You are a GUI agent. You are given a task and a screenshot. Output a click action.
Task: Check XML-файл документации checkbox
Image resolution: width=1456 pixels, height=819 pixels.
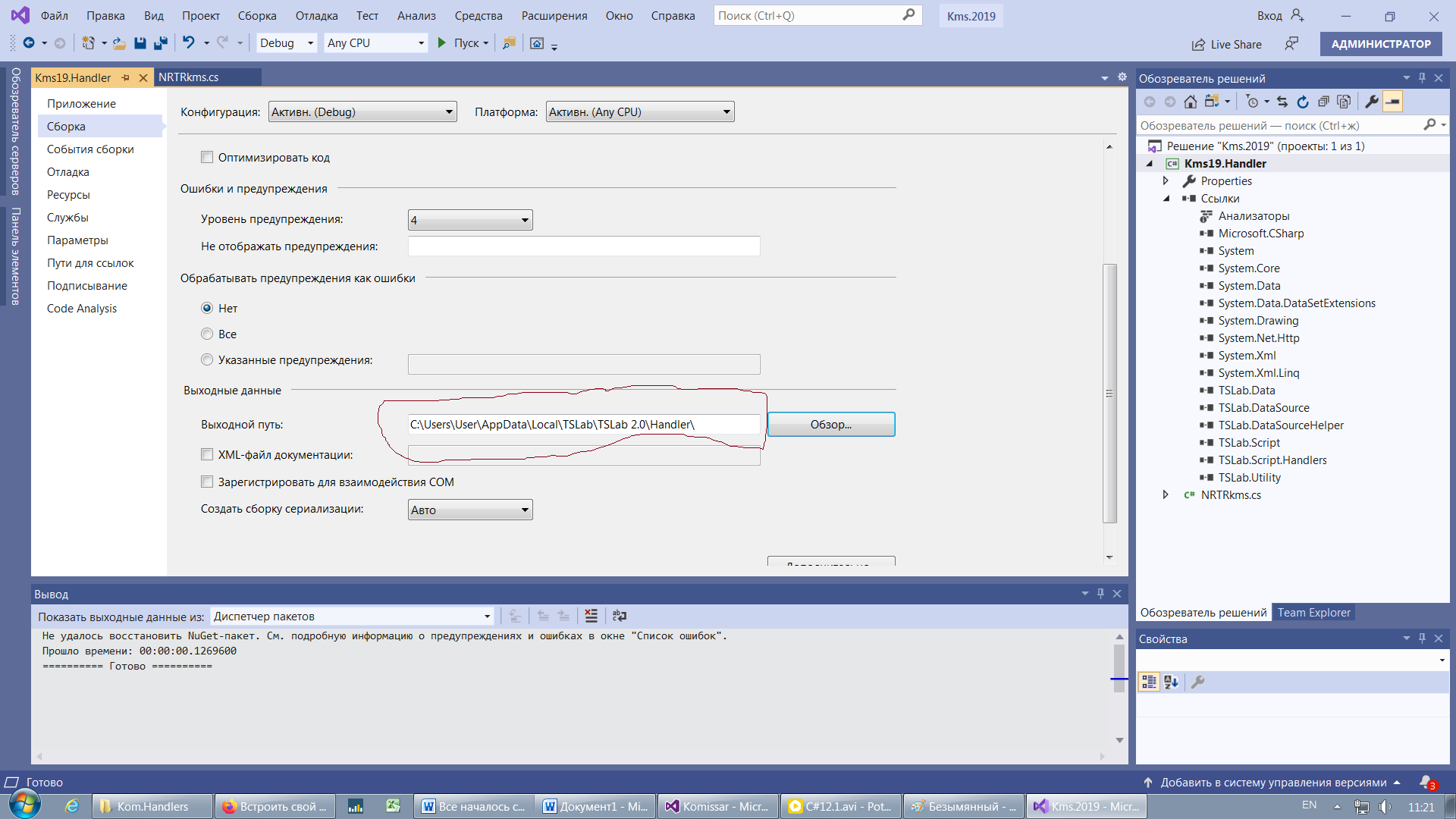pos(207,455)
